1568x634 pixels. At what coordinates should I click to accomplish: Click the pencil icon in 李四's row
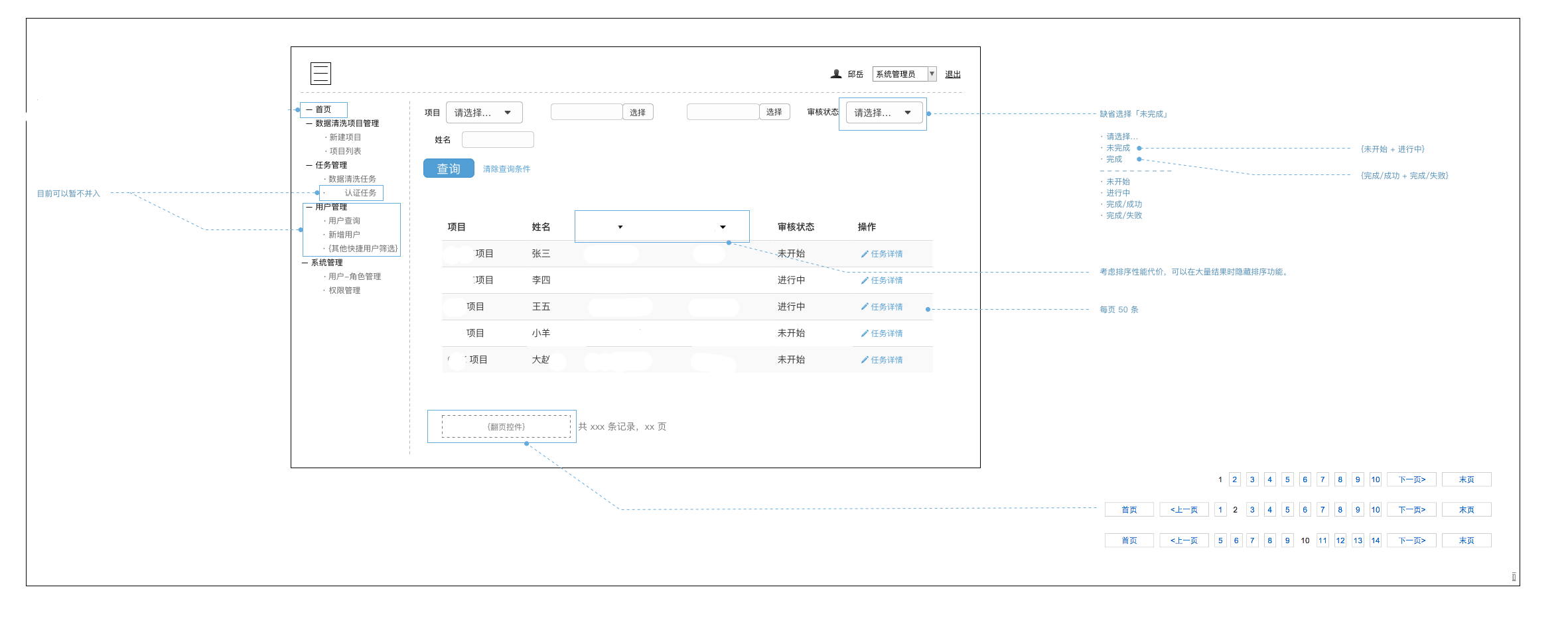click(865, 281)
